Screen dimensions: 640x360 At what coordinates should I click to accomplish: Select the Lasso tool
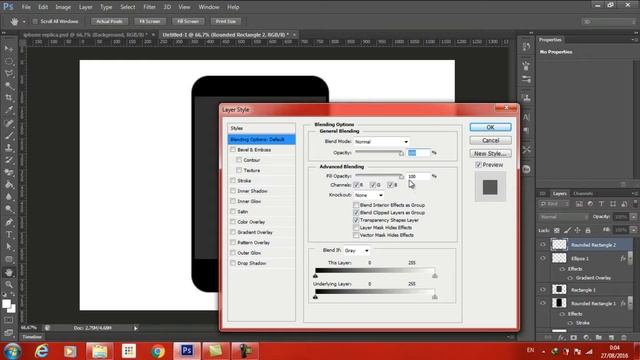pyautogui.click(x=9, y=73)
